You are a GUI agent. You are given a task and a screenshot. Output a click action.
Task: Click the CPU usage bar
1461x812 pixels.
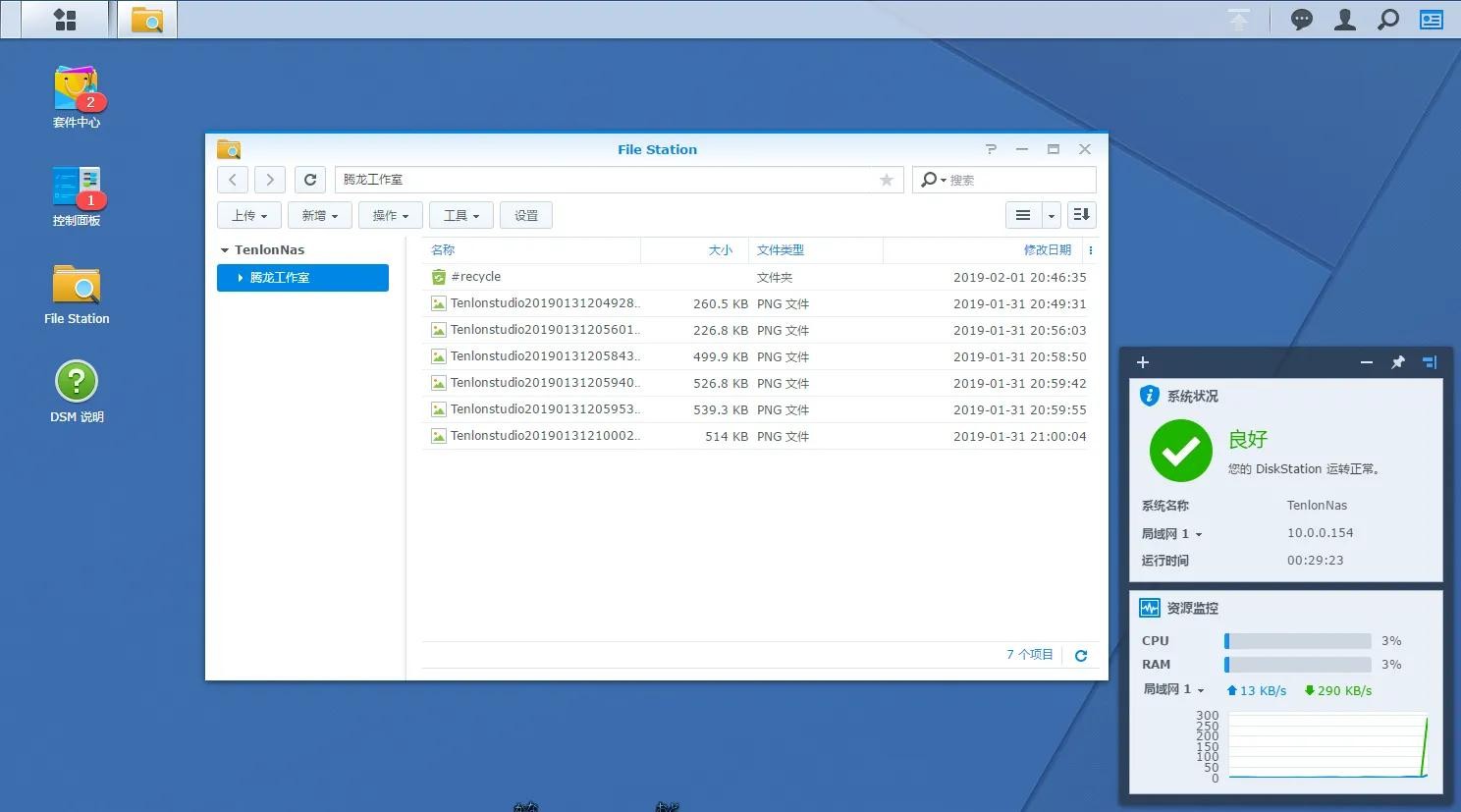[x=1297, y=641]
